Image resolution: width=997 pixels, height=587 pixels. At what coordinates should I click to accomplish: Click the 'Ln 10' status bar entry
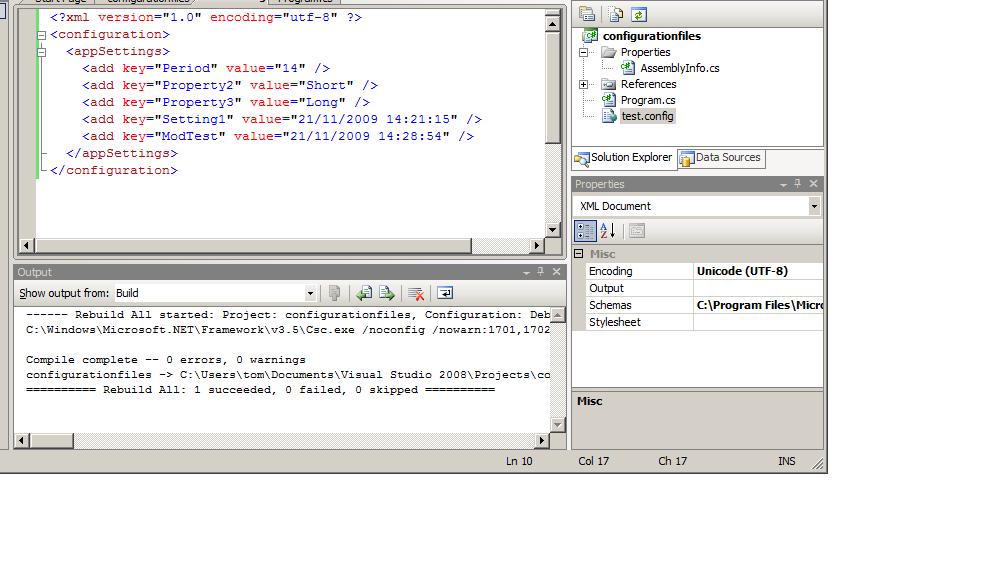(519, 461)
